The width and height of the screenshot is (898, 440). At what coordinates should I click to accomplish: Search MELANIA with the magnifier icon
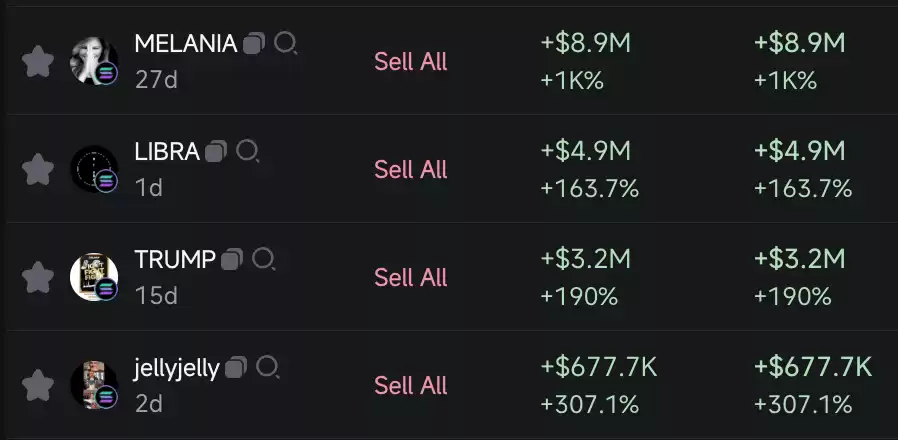[x=285, y=44]
